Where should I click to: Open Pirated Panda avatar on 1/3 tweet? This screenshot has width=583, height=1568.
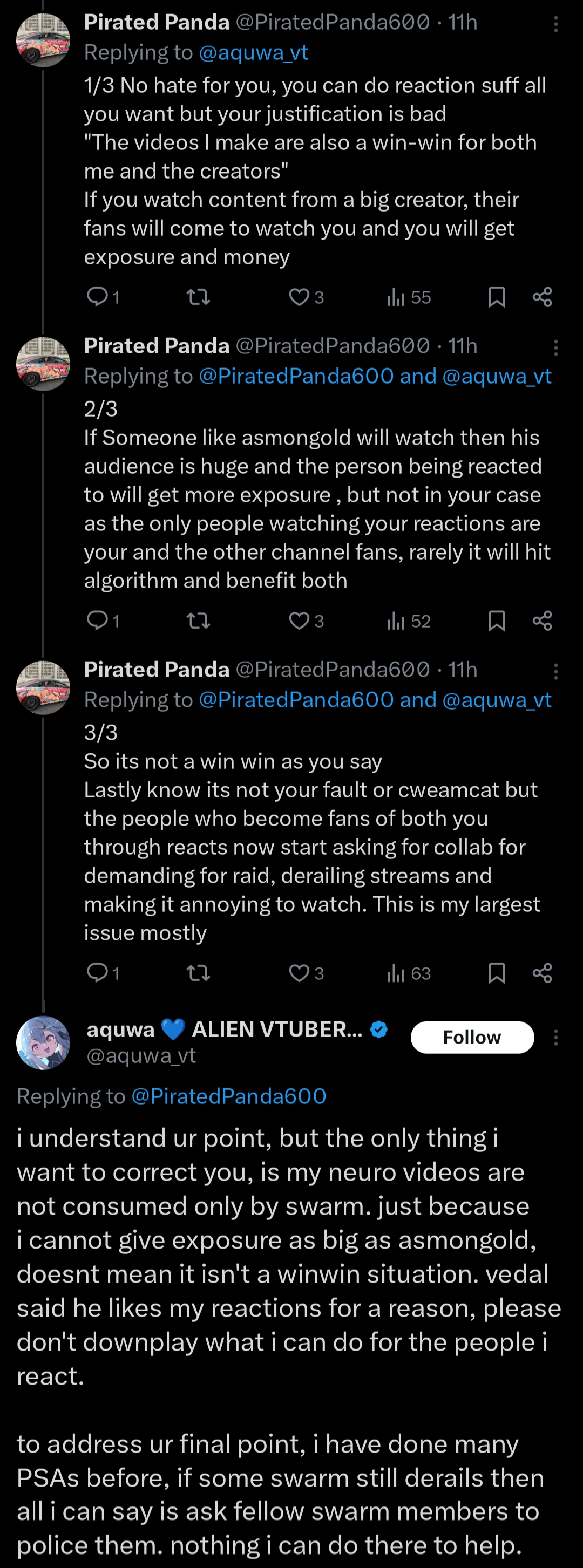click(43, 40)
